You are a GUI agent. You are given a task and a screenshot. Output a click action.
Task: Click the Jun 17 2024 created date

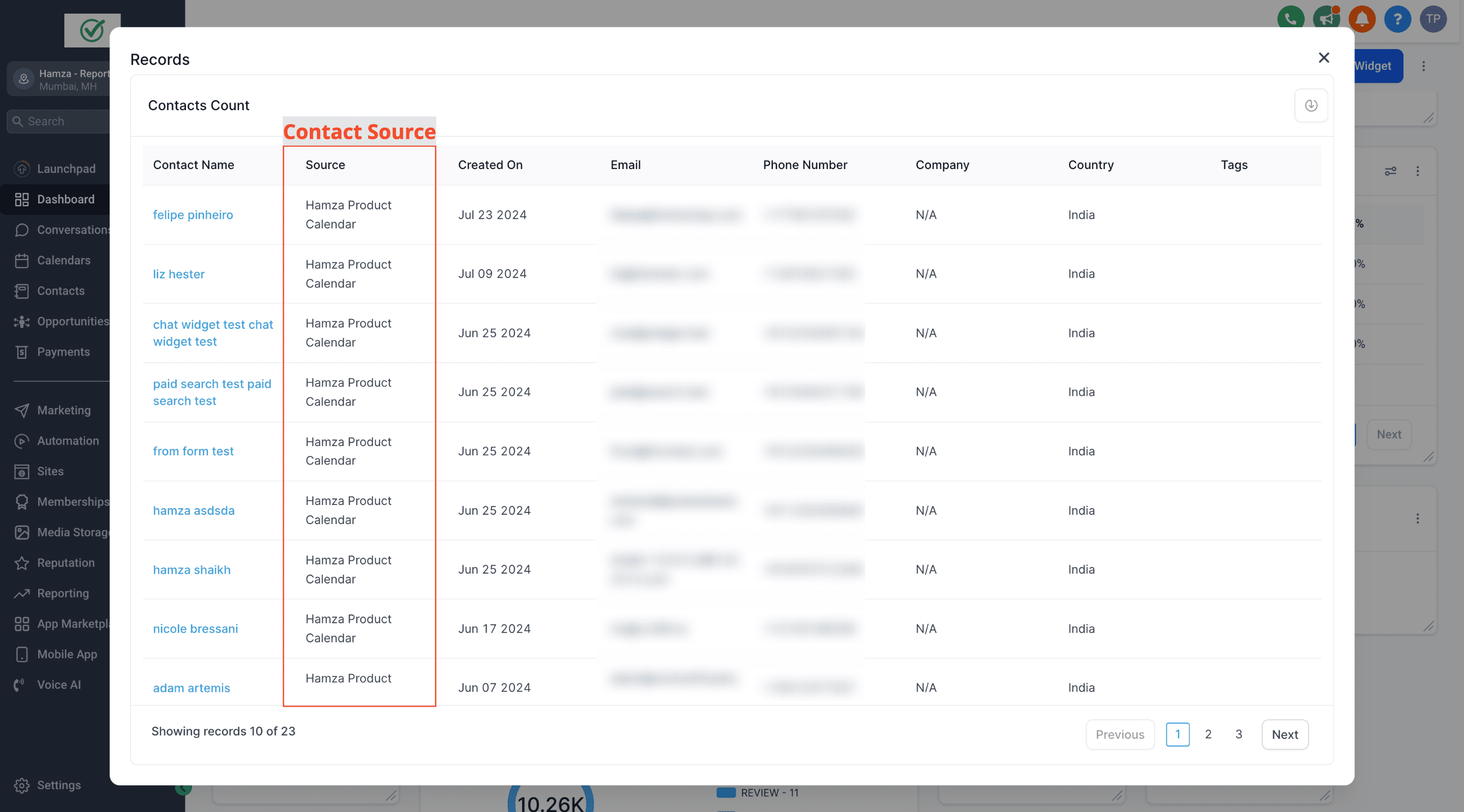[494, 628]
